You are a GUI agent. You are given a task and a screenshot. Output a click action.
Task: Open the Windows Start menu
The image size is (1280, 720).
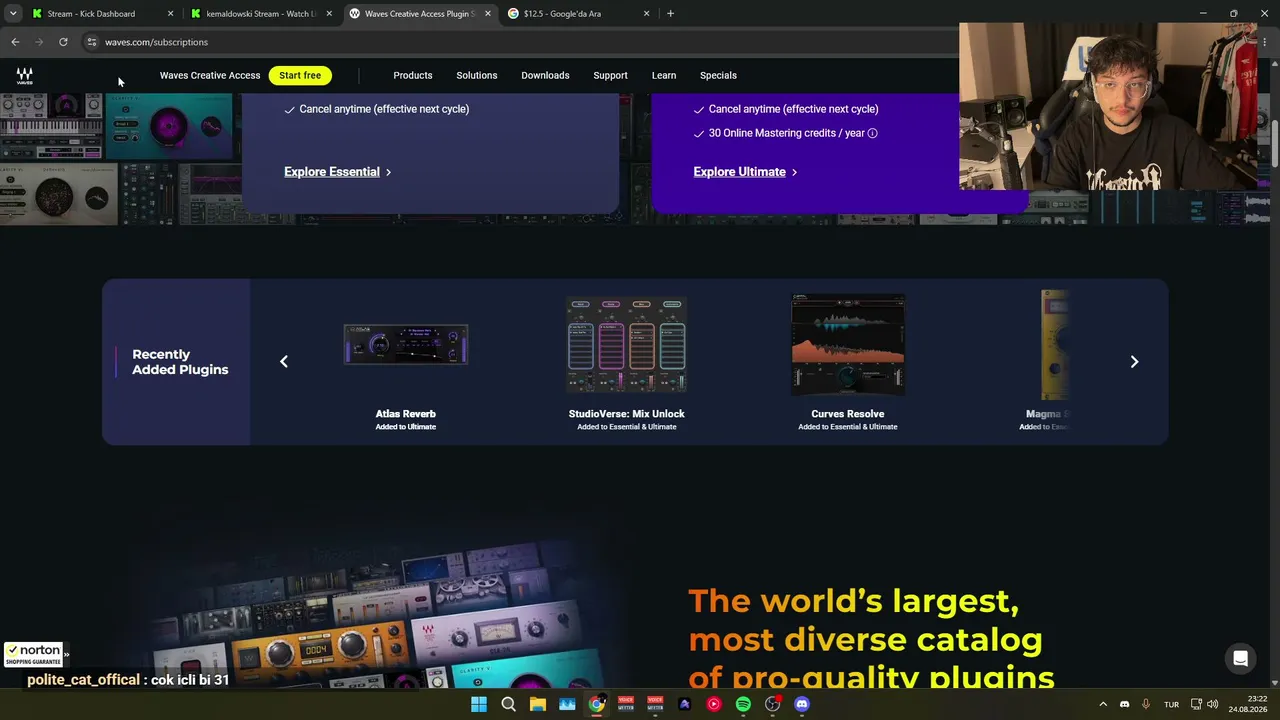point(478,704)
